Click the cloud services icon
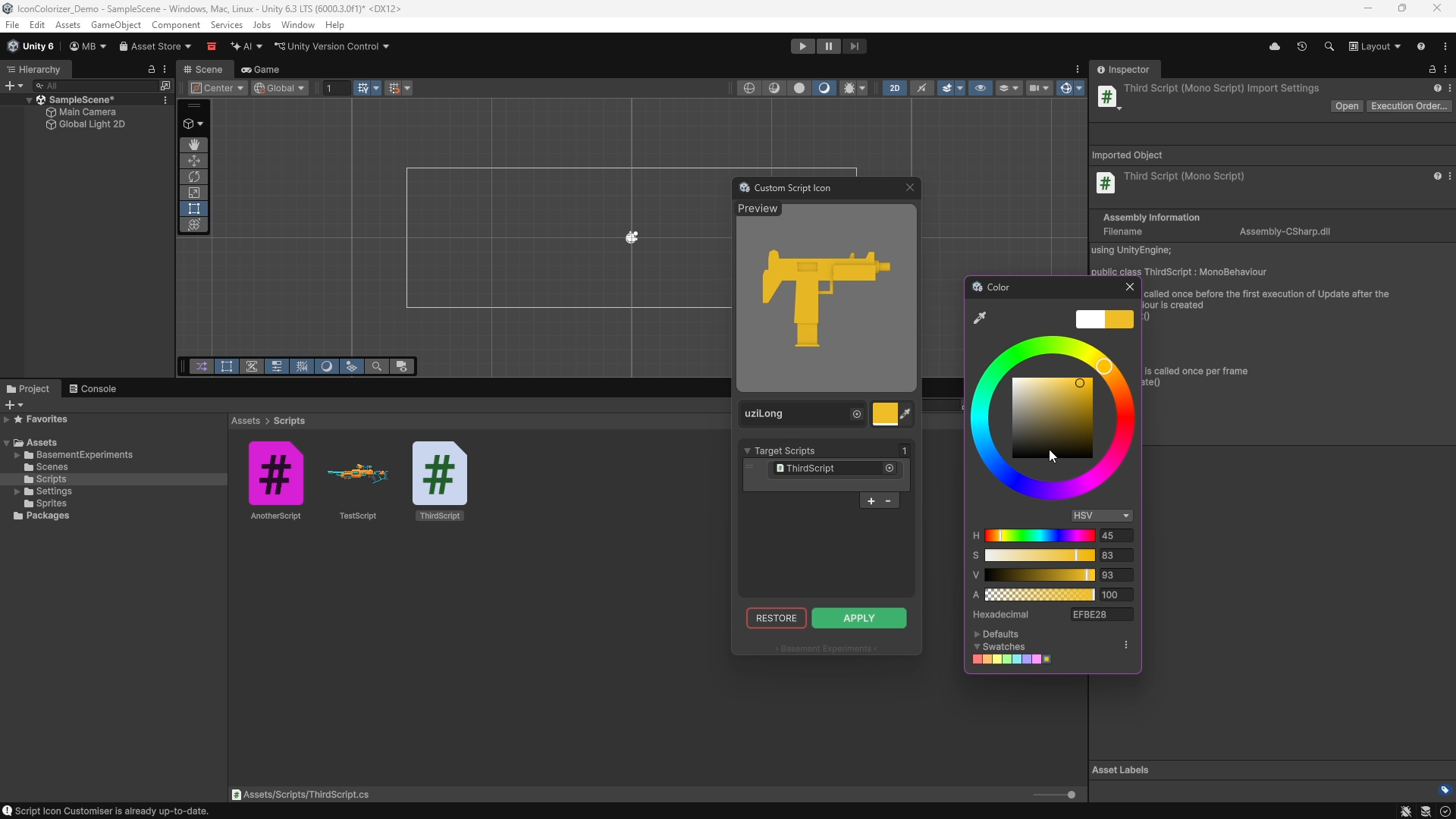The image size is (1456, 819). click(1275, 46)
